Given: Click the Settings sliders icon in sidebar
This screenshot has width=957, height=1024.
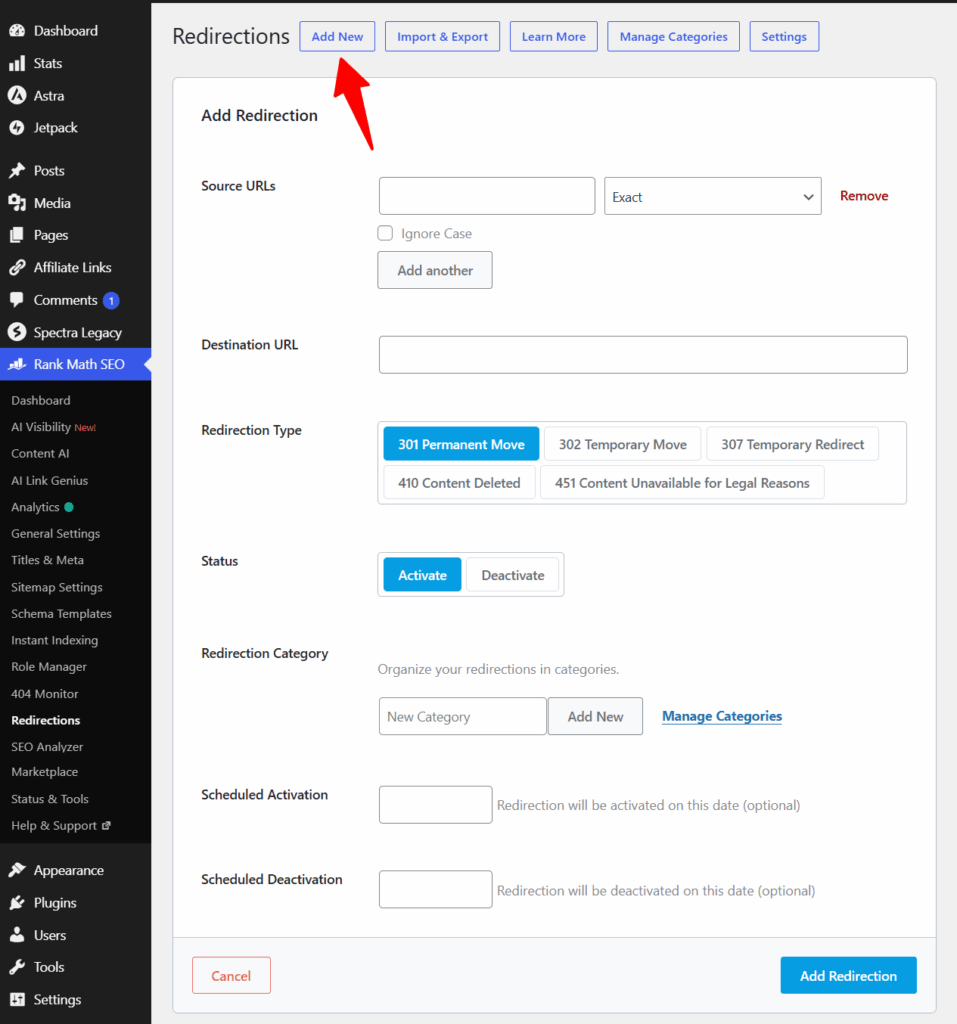Looking at the screenshot, I should [x=17, y=999].
